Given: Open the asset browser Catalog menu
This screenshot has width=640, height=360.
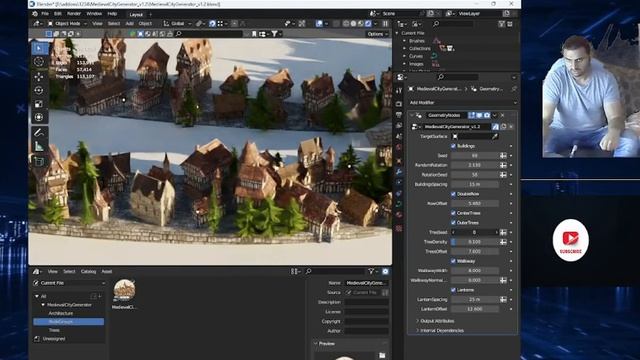Looking at the screenshot, I should 88,271.
